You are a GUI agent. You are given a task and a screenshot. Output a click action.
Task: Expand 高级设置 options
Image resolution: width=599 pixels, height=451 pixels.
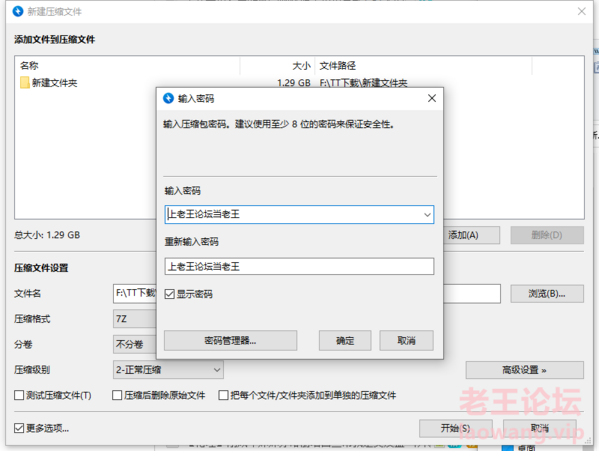(x=525, y=370)
